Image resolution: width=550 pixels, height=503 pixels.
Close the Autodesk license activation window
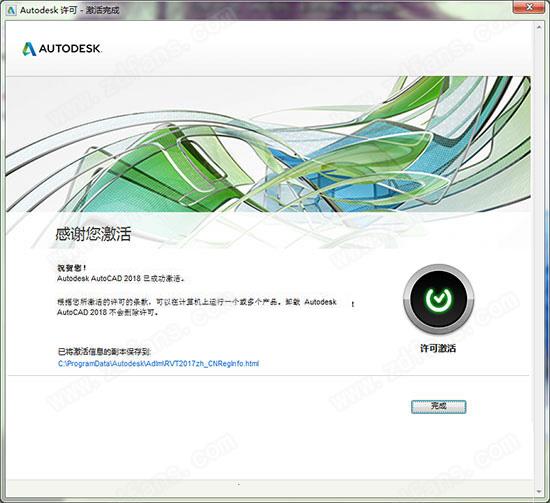[x=530, y=6]
